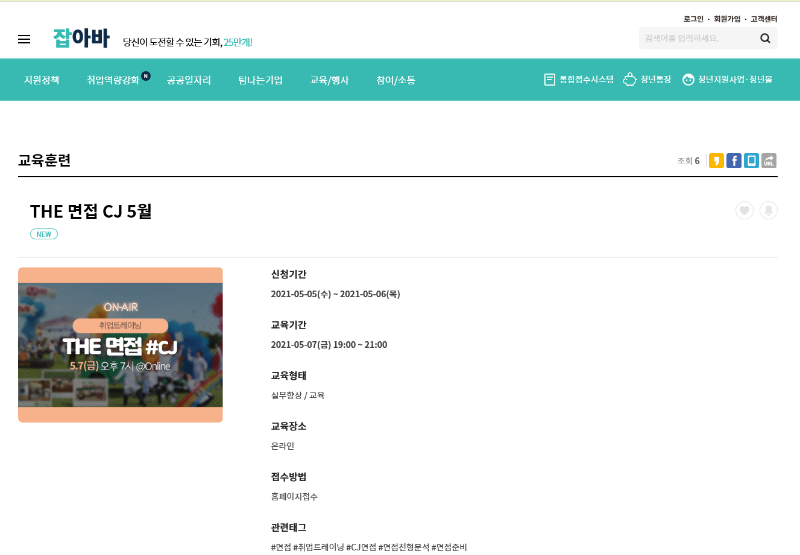
Task: Toggle the bell notification icon
Action: [x=768, y=210]
